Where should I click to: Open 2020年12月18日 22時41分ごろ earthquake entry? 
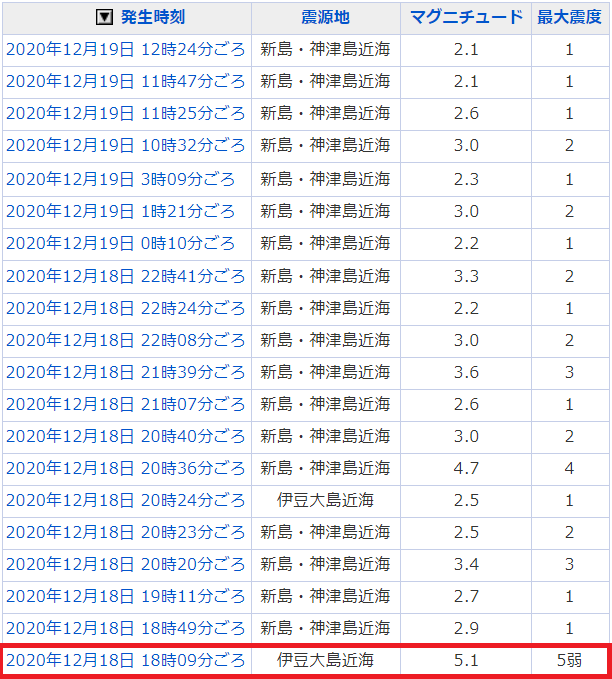[126, 276]
